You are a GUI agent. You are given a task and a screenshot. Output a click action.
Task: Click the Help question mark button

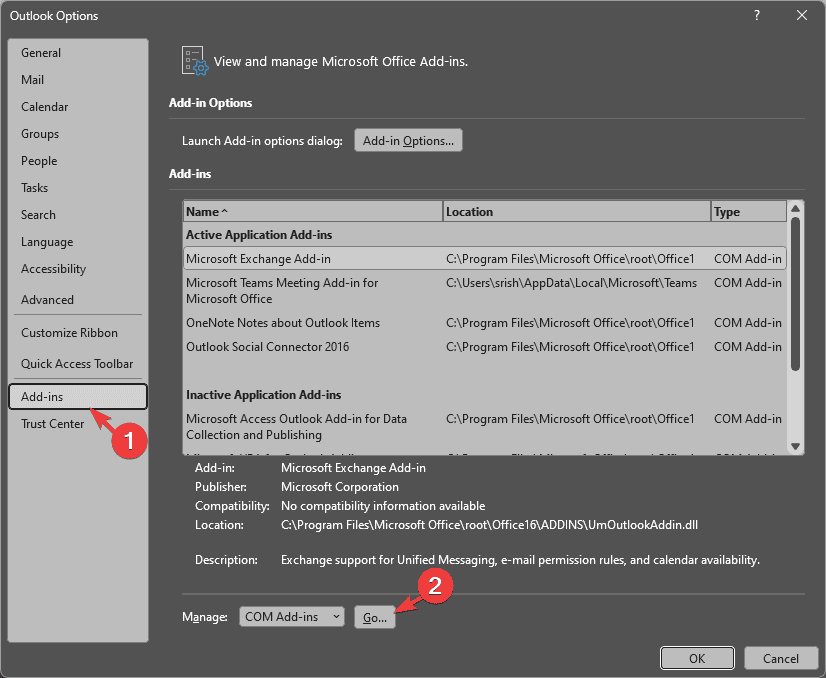click(757, 15)
